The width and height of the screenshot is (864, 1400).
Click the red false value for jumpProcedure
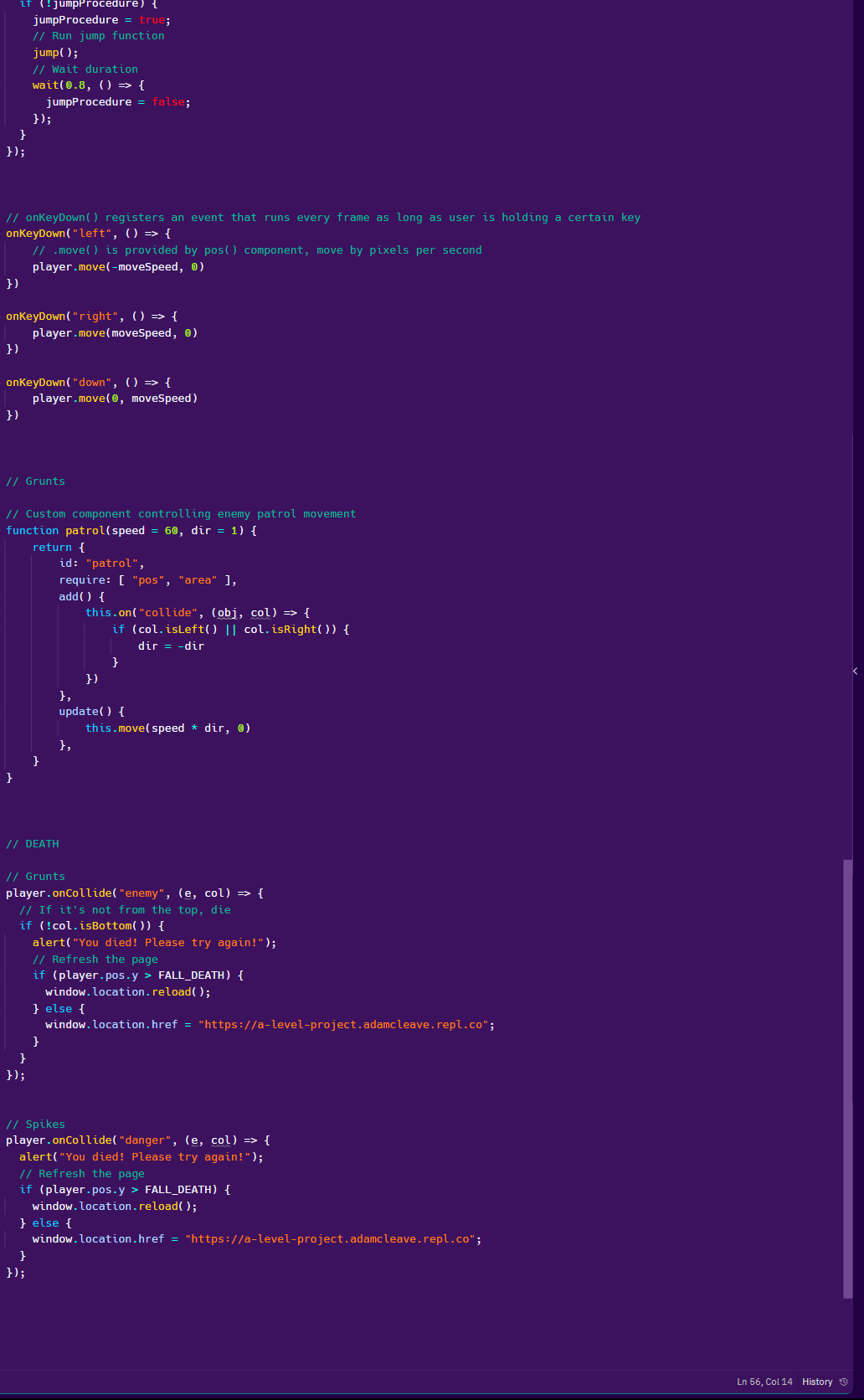pyautogui.click(x=168, y=102)
